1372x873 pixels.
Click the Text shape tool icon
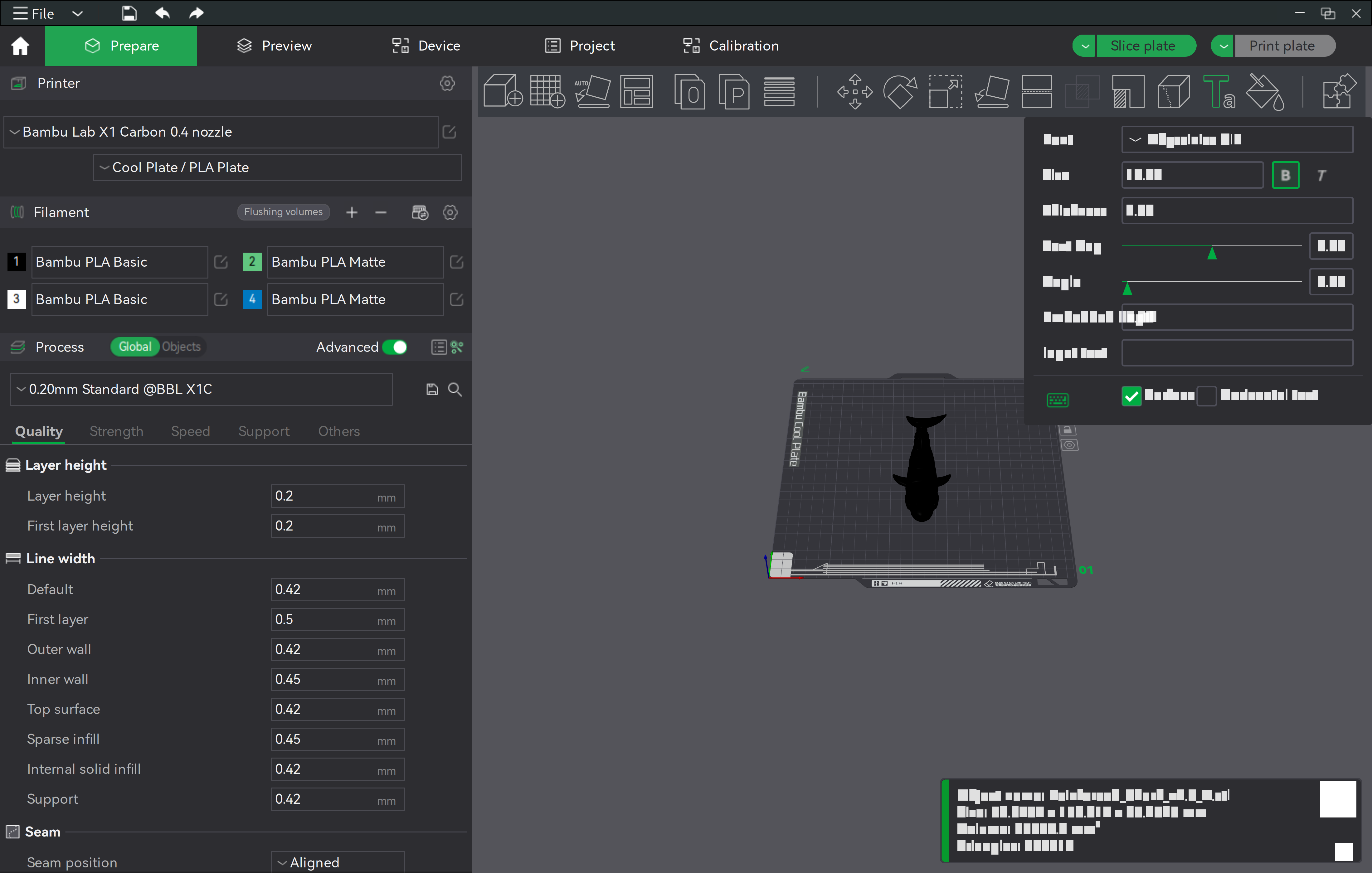[x=1219, y=91]
